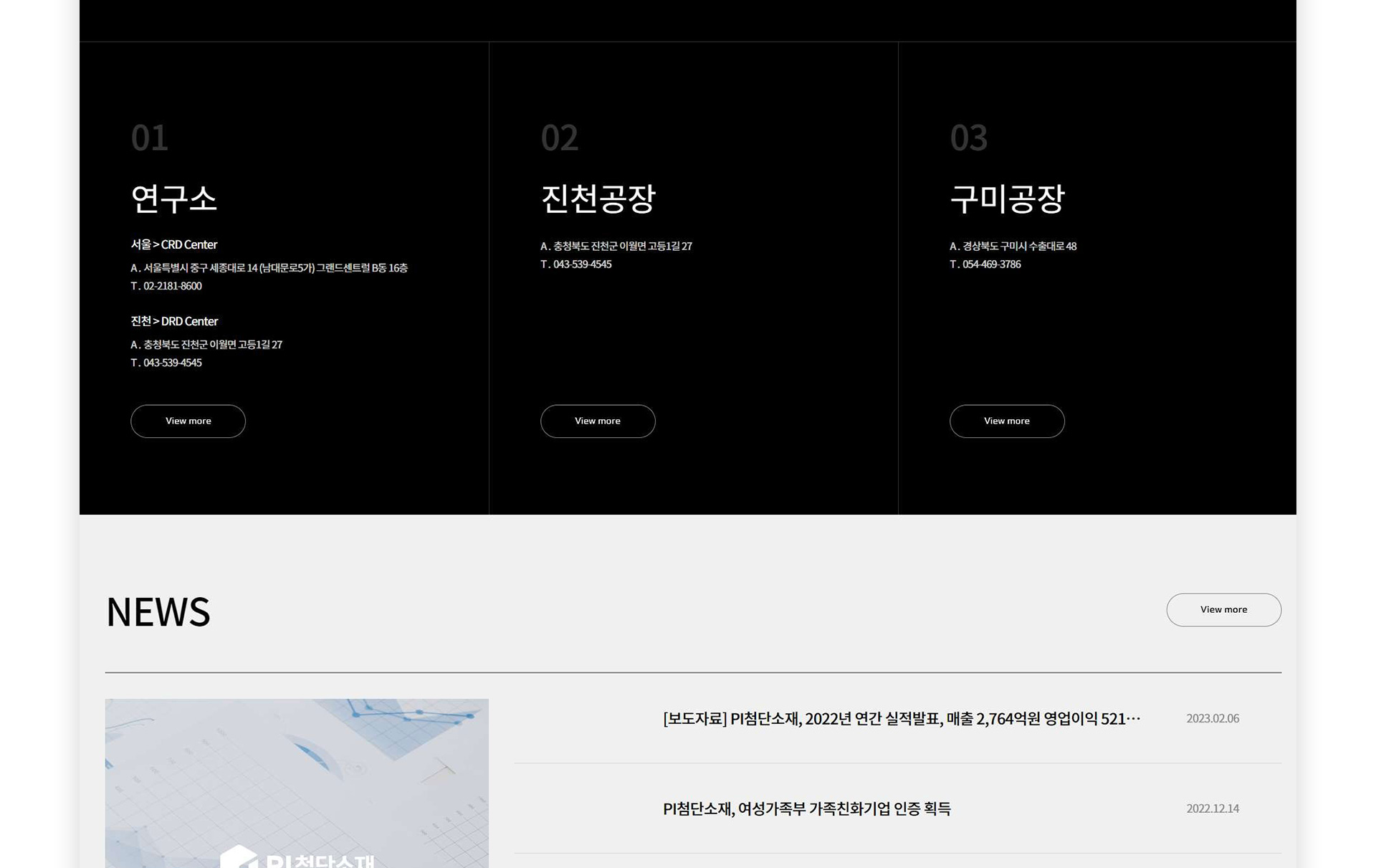
Task: Select the 진천 > DRD Center label
Action: (173, 321)
